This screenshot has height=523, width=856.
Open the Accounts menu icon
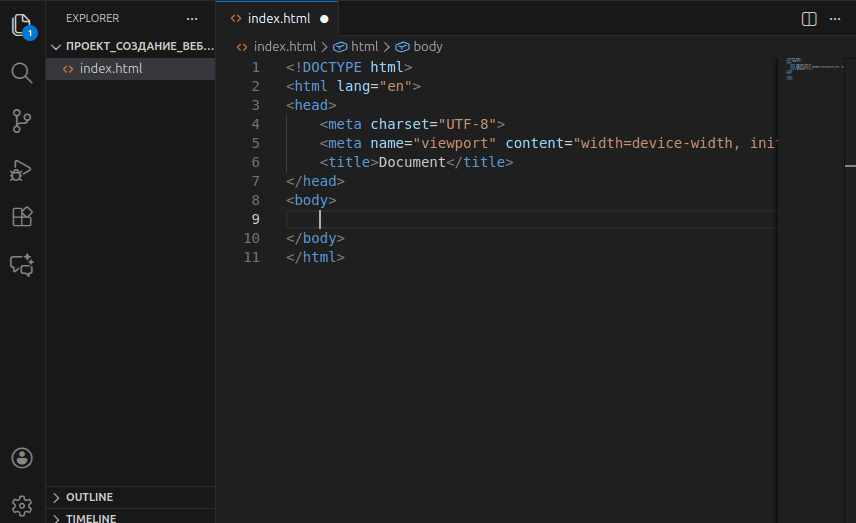pos(22,458)
